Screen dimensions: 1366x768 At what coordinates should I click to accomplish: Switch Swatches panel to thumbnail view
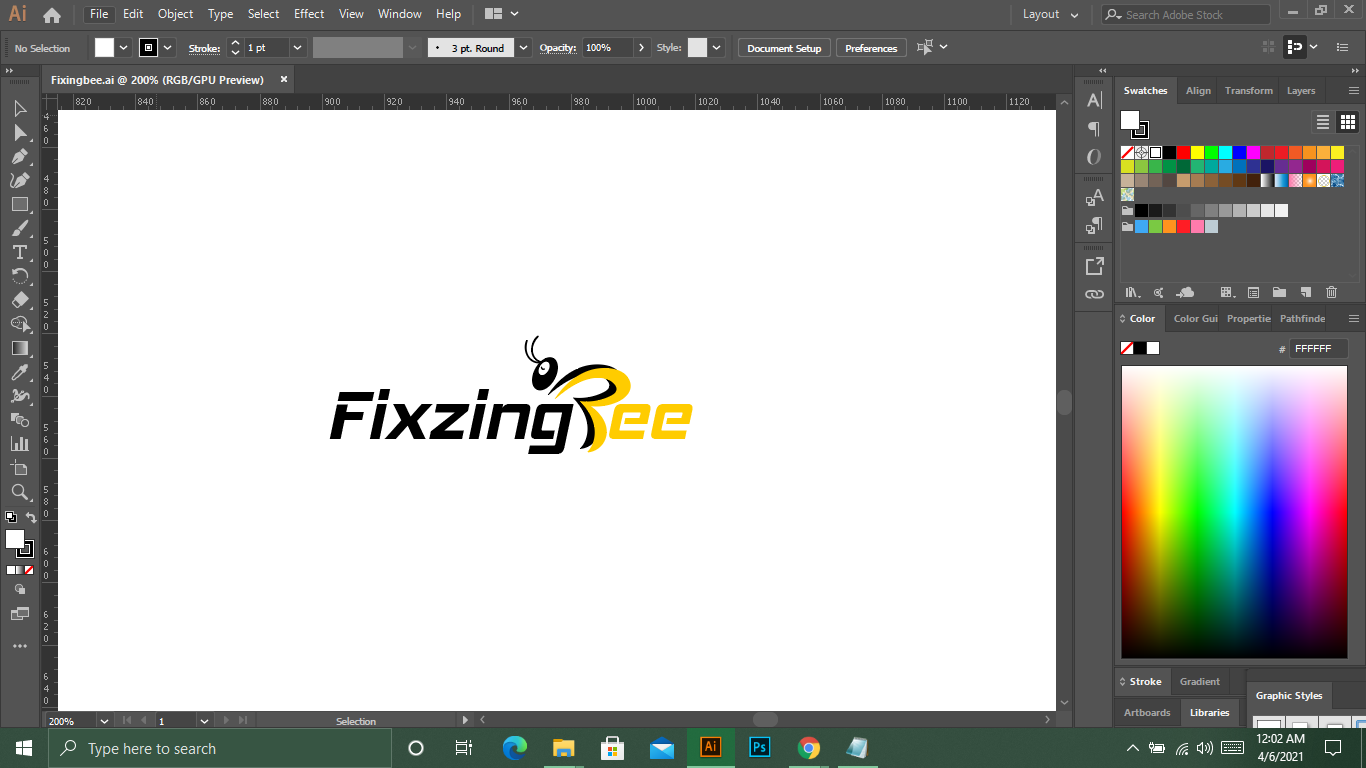point(1347,122)
